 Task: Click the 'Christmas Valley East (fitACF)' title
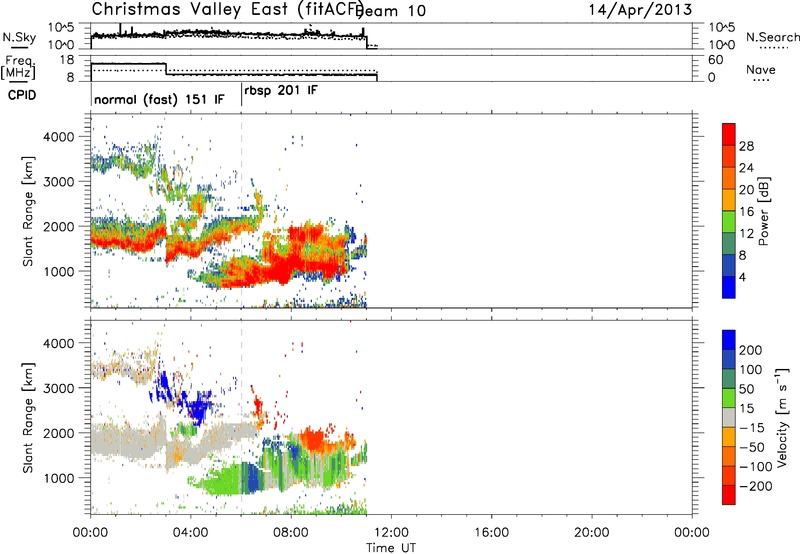(227, 10)
